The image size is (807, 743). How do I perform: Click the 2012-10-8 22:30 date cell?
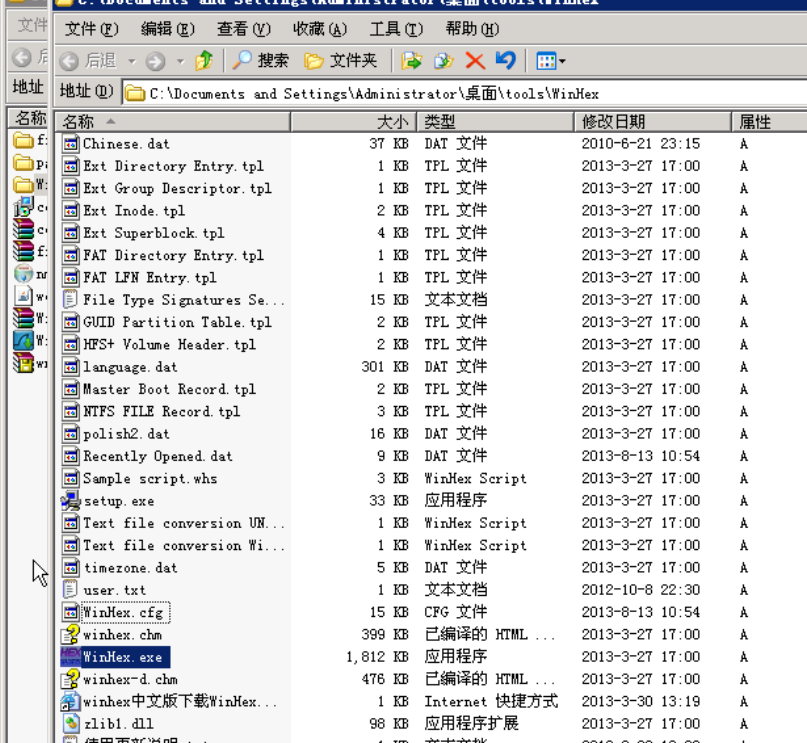(x=641, y=590)
